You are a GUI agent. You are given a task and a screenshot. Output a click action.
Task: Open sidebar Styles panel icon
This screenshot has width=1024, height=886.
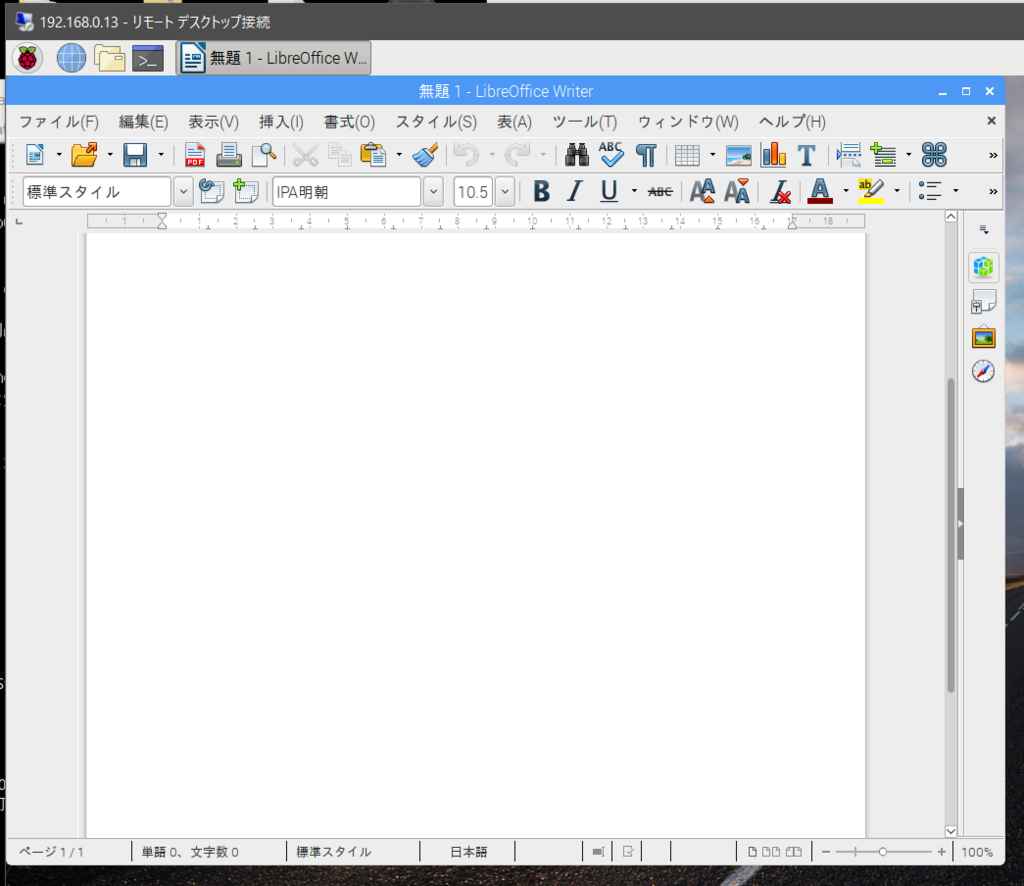(983, 302)
